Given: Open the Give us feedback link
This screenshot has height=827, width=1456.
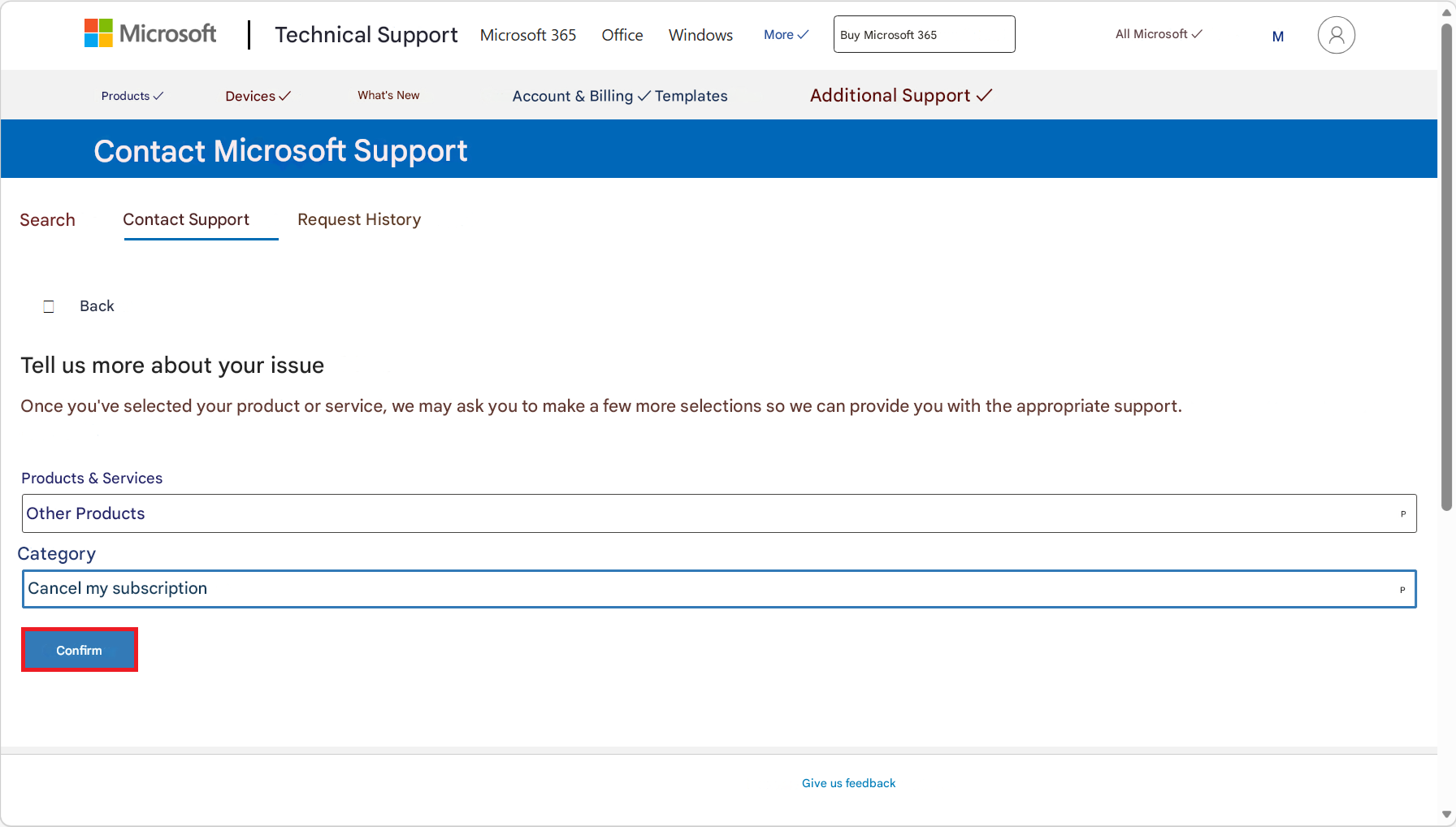Looking at the screenshot, I should point(848,782).
